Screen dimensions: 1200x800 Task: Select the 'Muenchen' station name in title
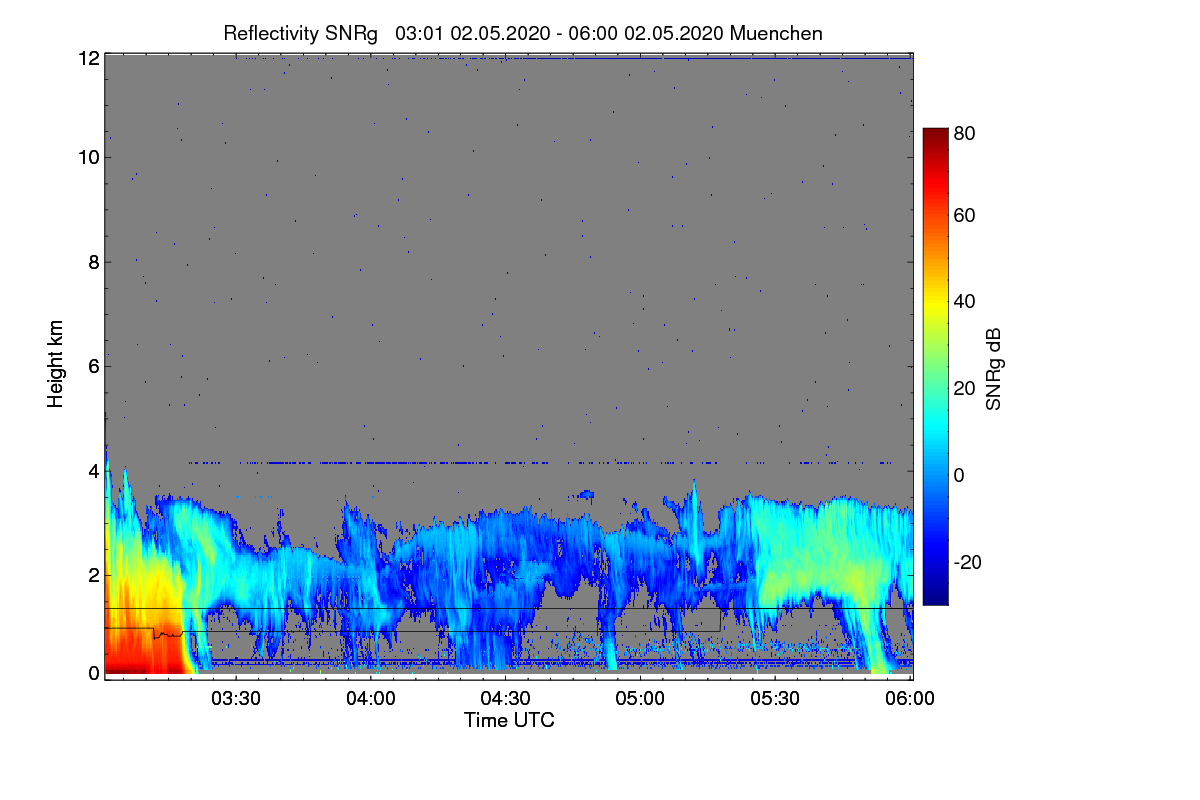(776, 33)
